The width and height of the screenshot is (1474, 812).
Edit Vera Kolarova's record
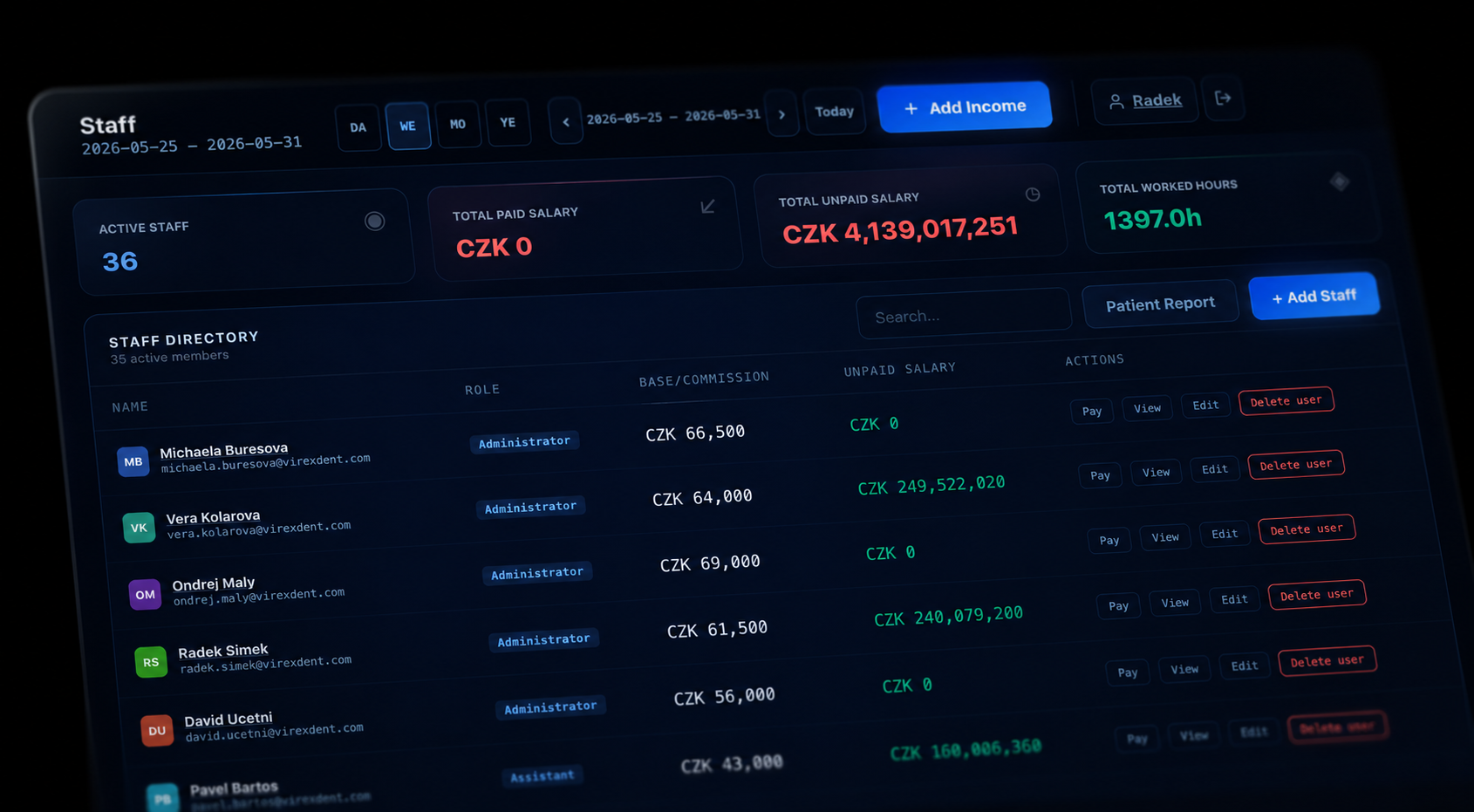(x=1215, y=469)
